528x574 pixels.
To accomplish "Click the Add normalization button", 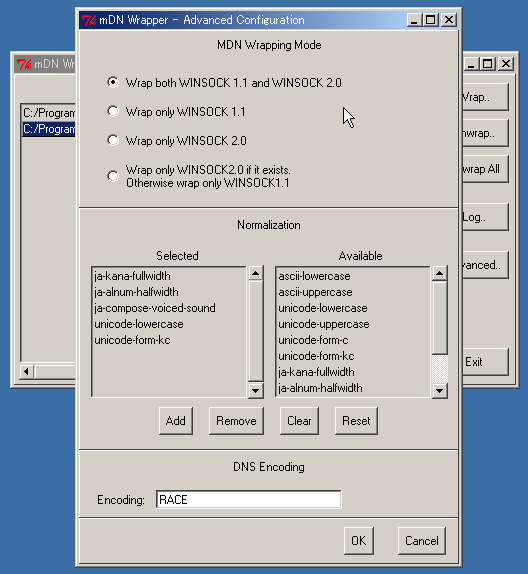I will [x=176, y=421].
